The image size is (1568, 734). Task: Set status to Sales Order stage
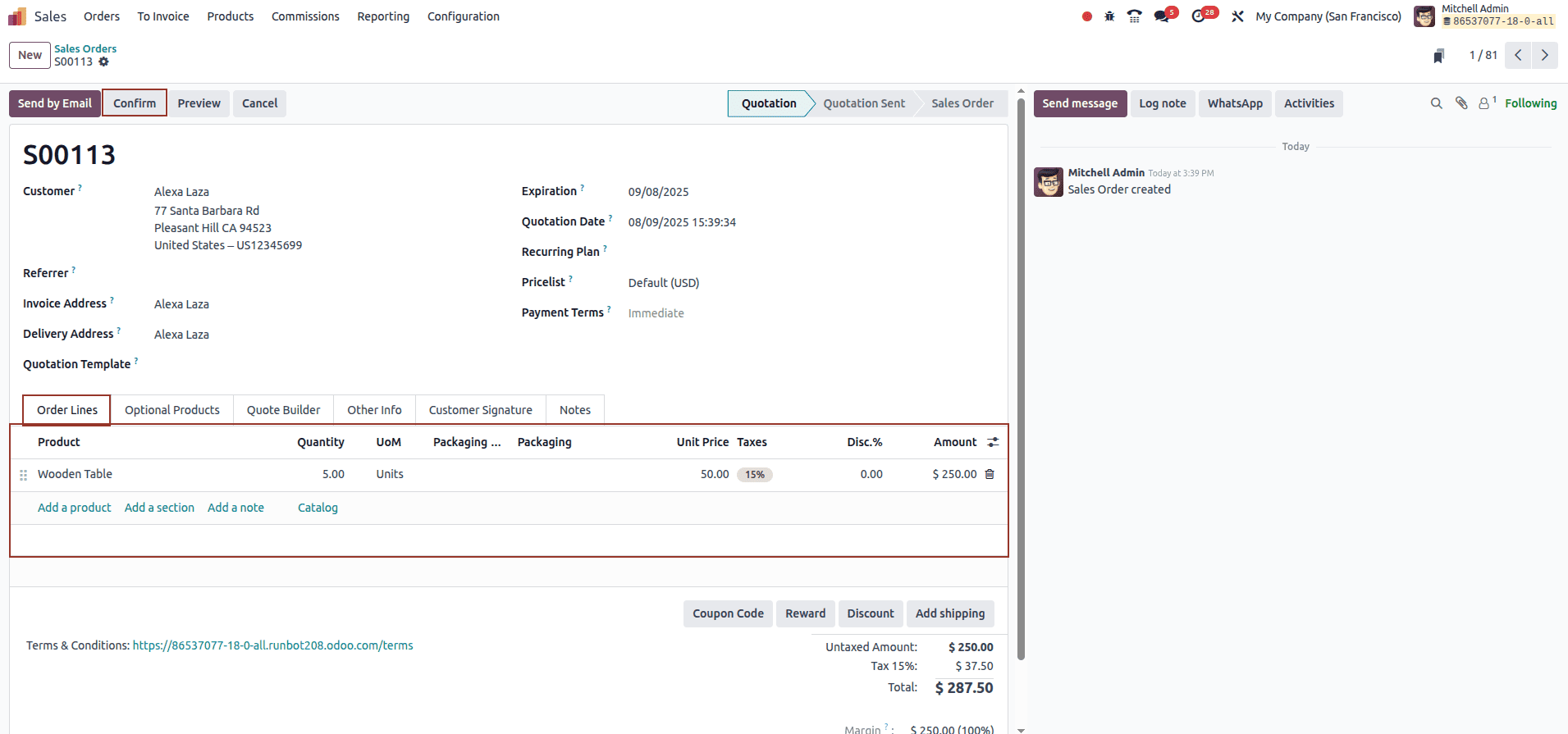click(962, 103)
